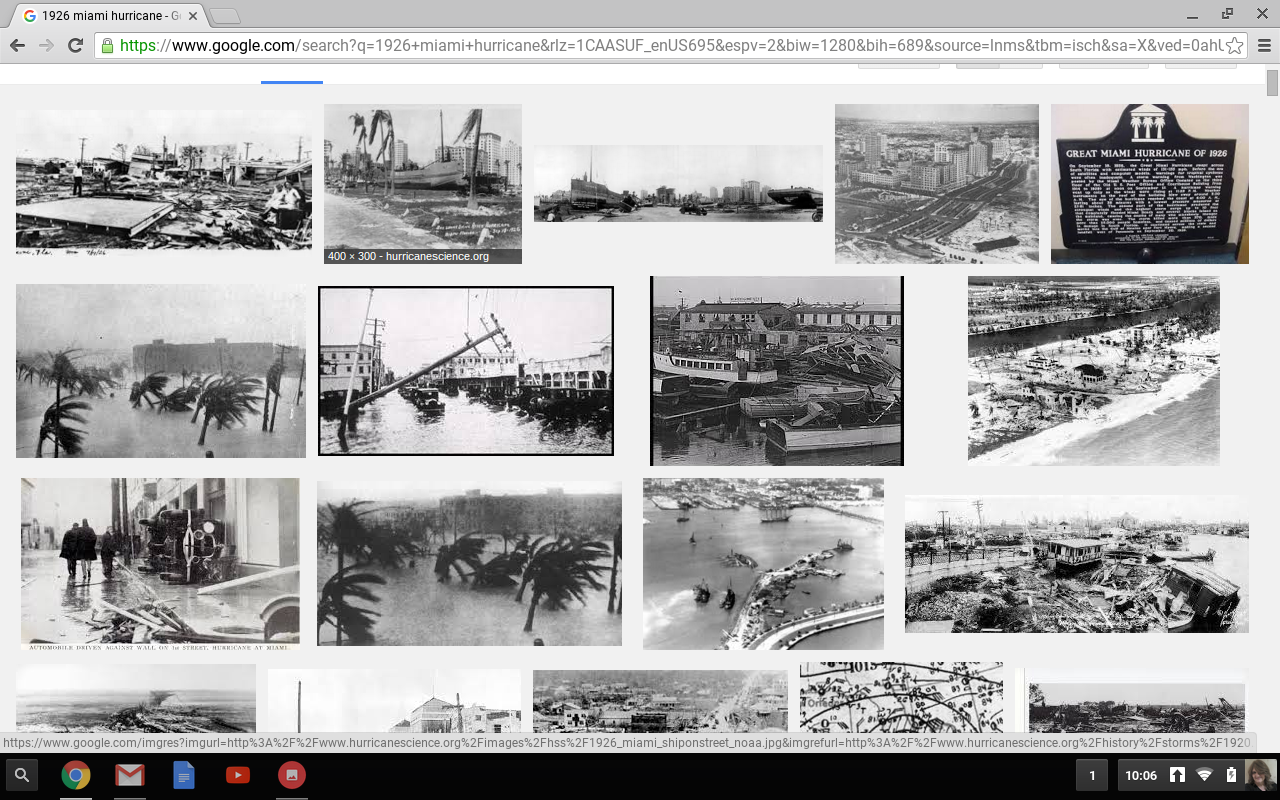The width and height of the screenshot is (1280, 800).
Task: Expand the notification counter showing 1
Action: click(1091, 774)
